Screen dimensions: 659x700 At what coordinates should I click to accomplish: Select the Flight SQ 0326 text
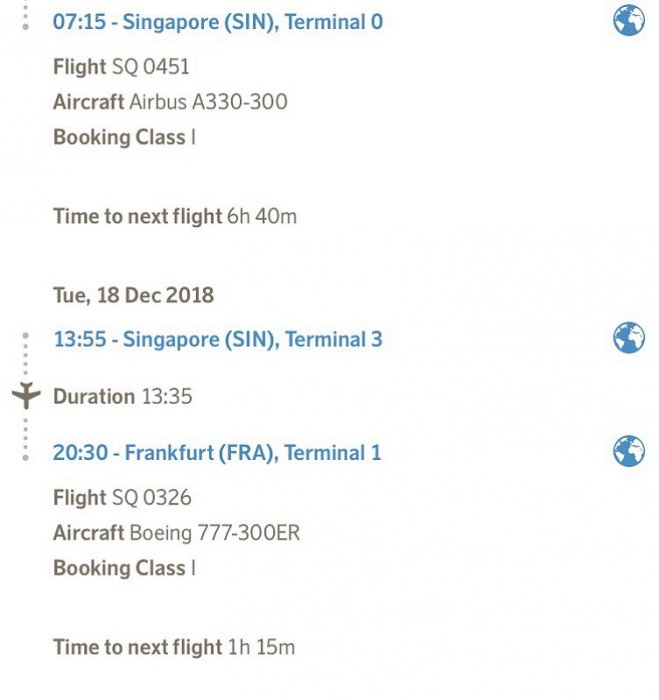pyautogui.click(x=122, y=497)
